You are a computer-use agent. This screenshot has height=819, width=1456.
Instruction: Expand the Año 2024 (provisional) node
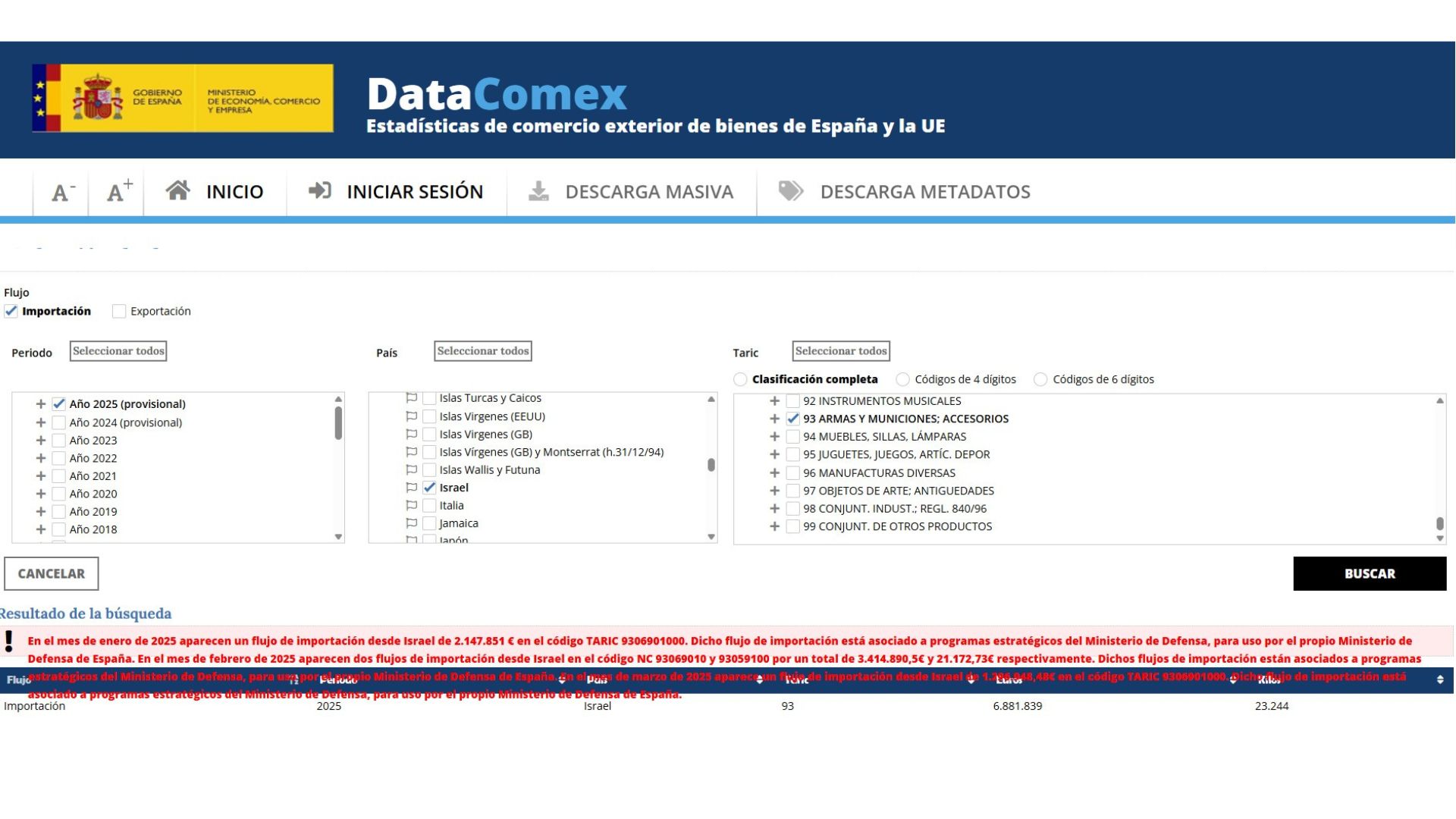point(41,422)
